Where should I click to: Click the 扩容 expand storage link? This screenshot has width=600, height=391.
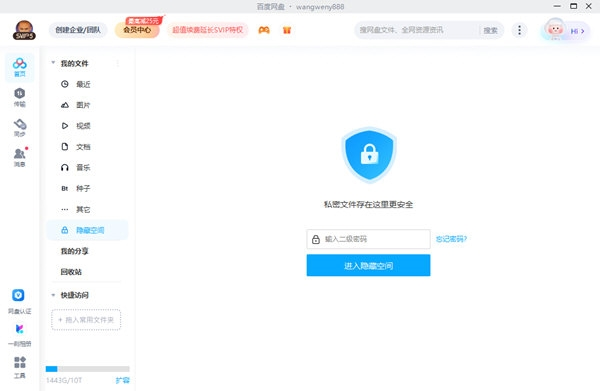tap(122, 380)
